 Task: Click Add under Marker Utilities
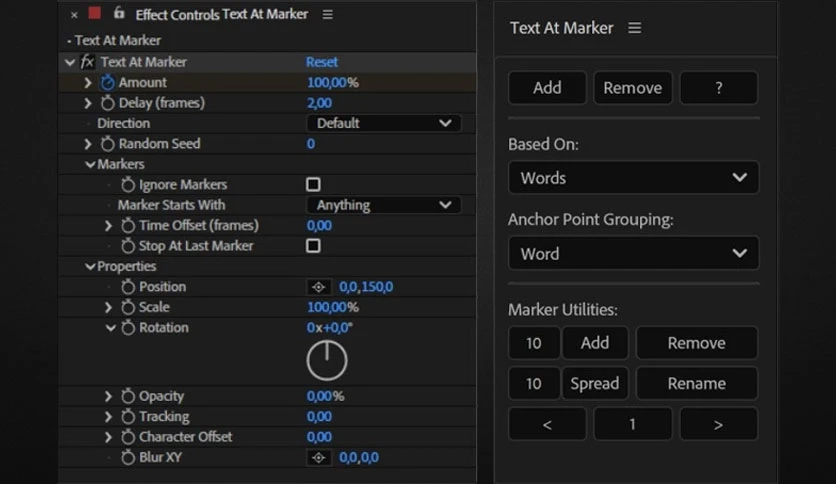click(x=595, y=343)
